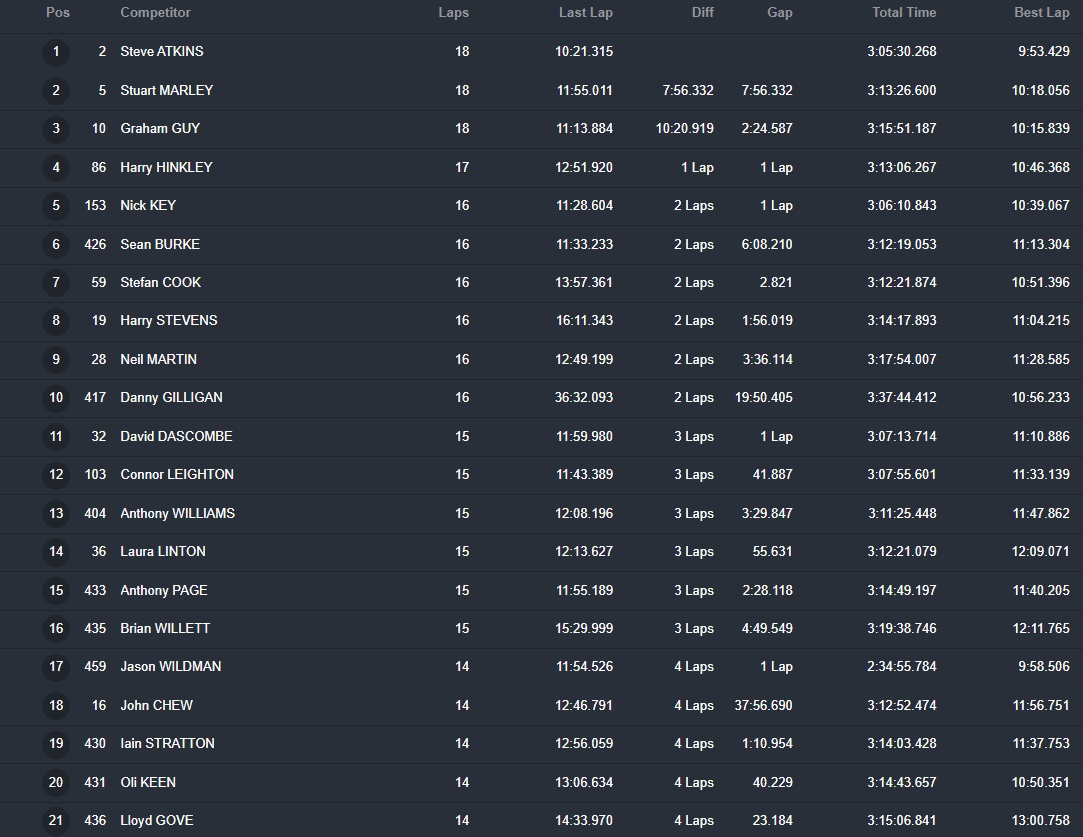Select the position 7 round badge
The height and width of the screenshot is (837, 1083).
coord(56,283)
